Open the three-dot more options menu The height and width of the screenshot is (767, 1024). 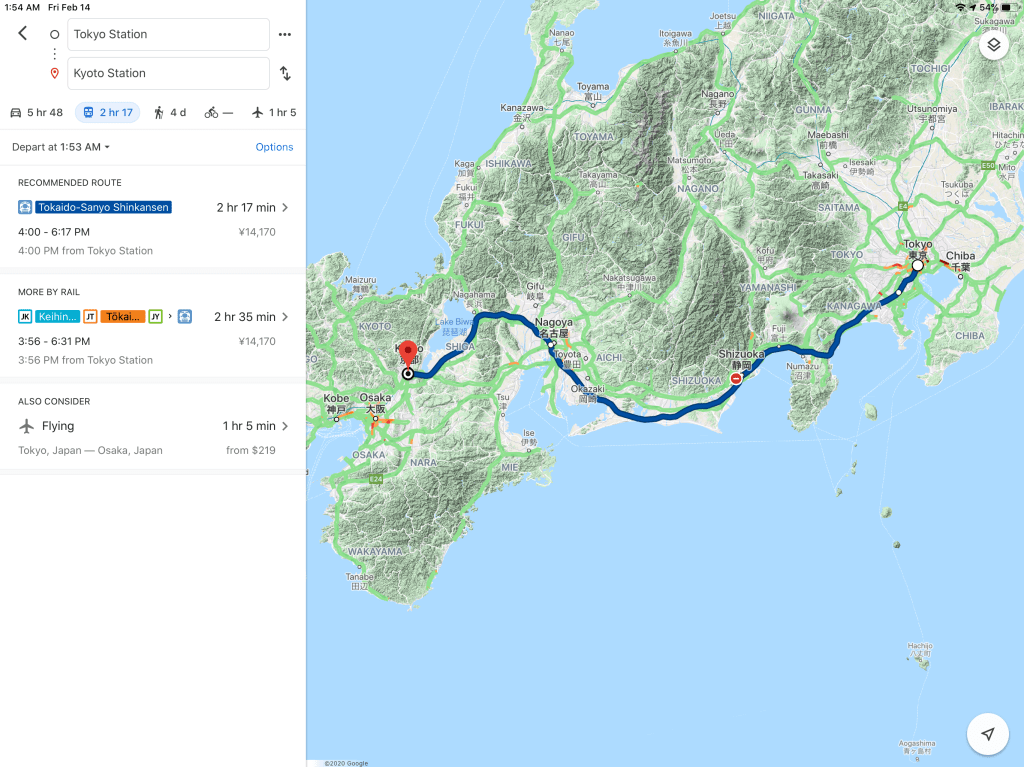[285, 34]
